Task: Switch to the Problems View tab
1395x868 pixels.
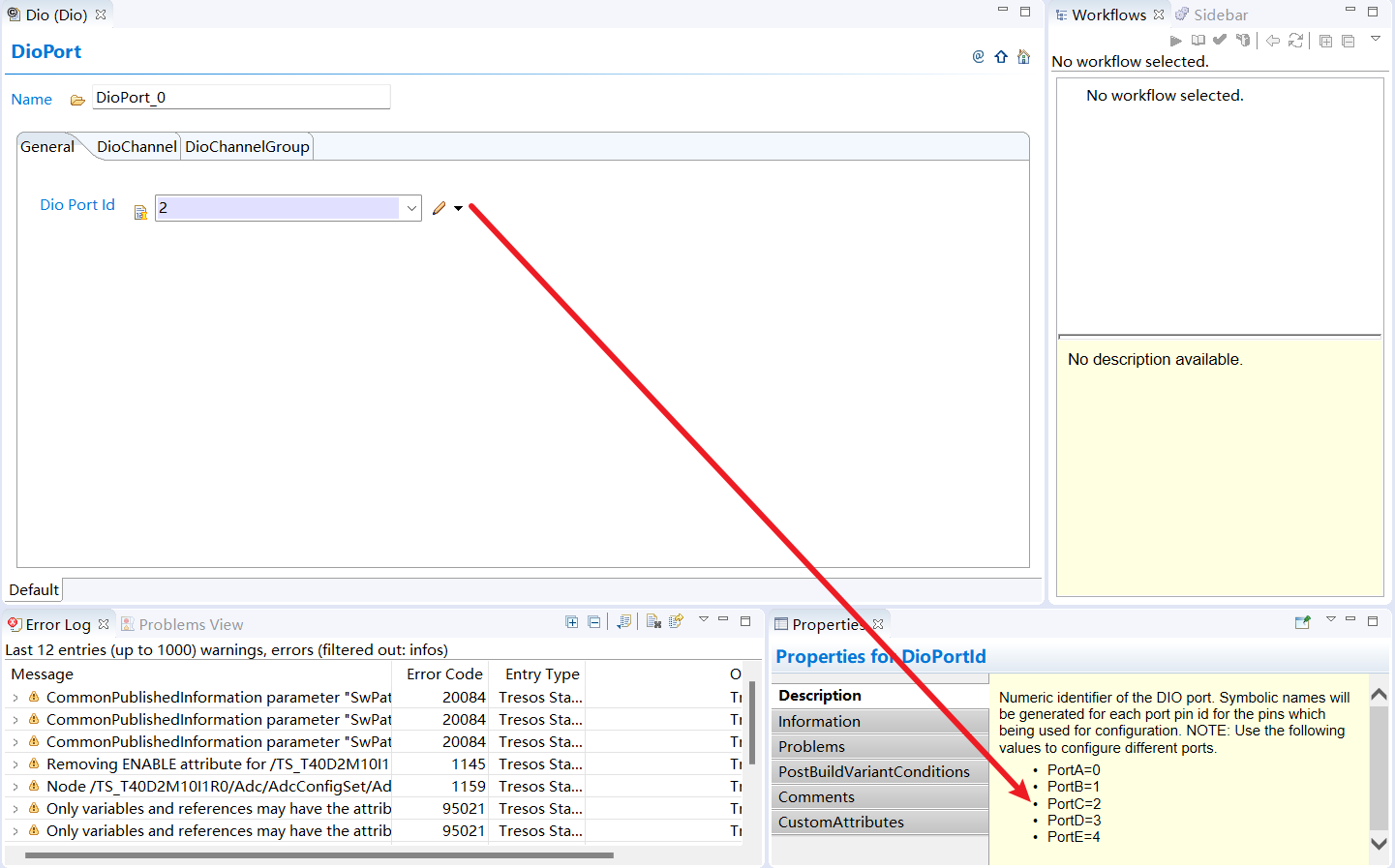Action: tap(182, 624)
